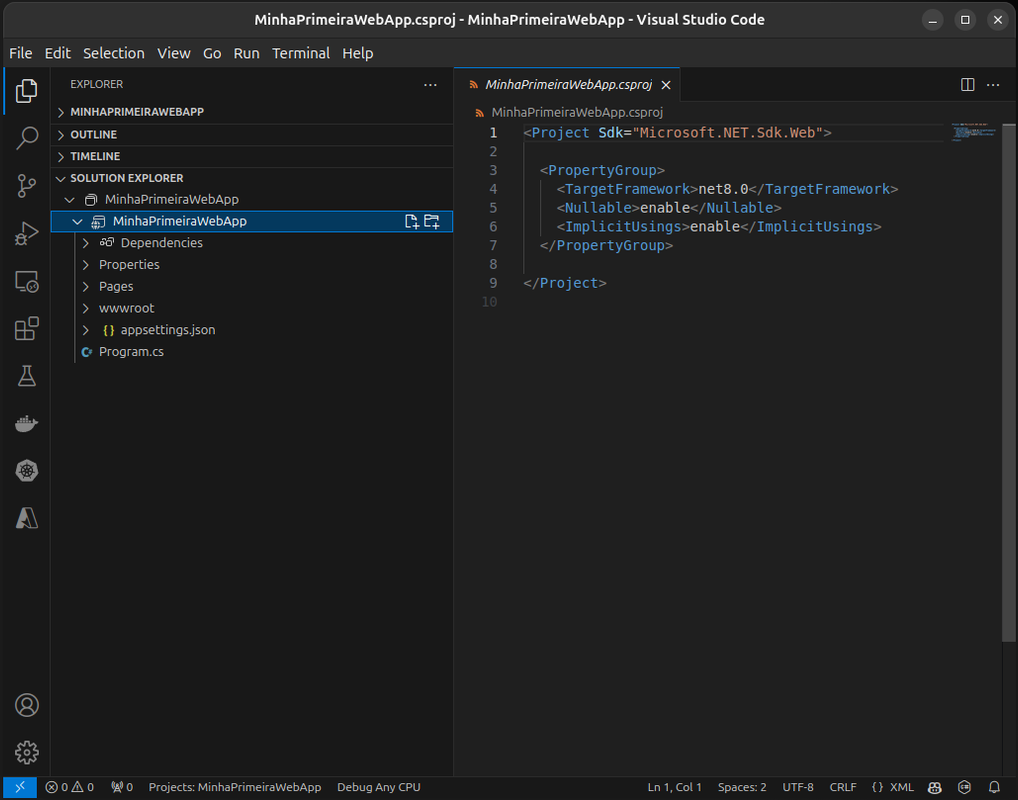Image resolution: width=1018 pixels, height=800 pixels.
Task: Open the Run menu
Action: 246,53
